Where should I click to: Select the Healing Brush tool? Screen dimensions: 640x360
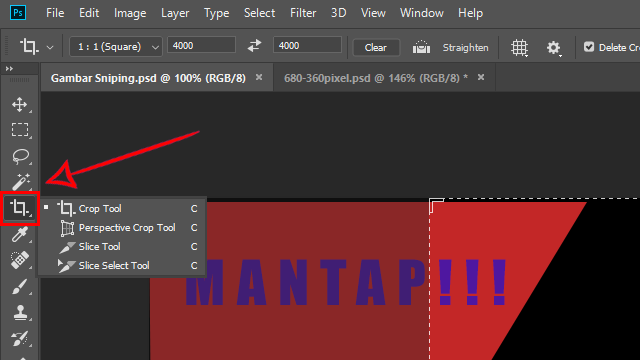20,260
